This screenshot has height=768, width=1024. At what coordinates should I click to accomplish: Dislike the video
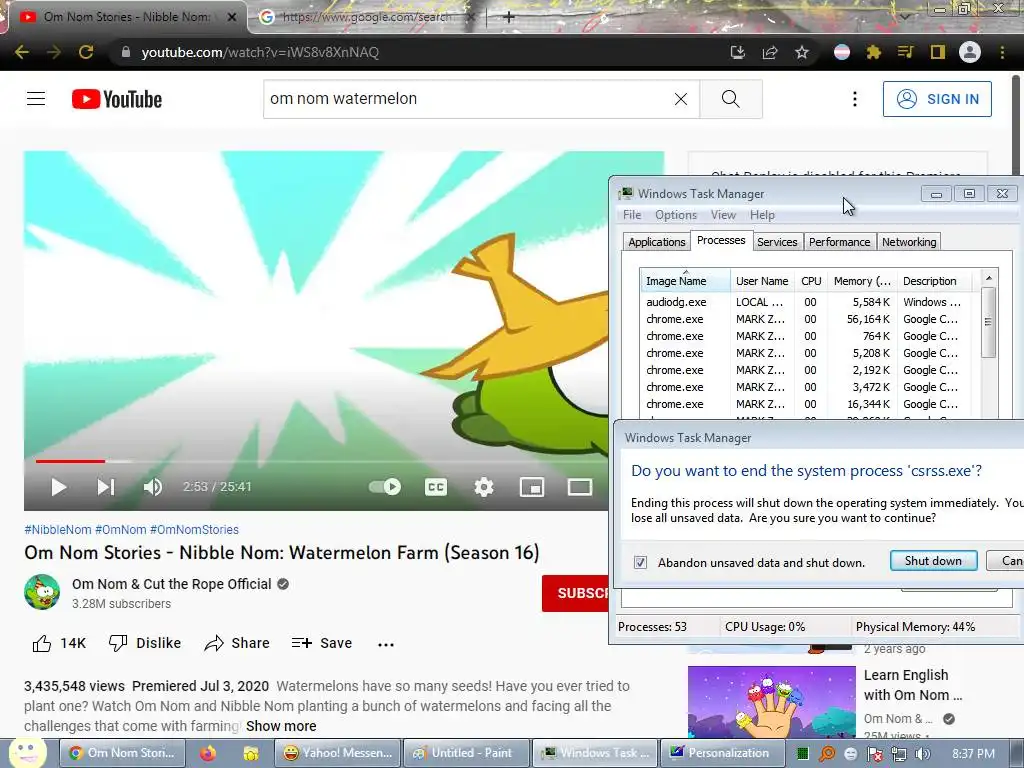click(145, 643)
